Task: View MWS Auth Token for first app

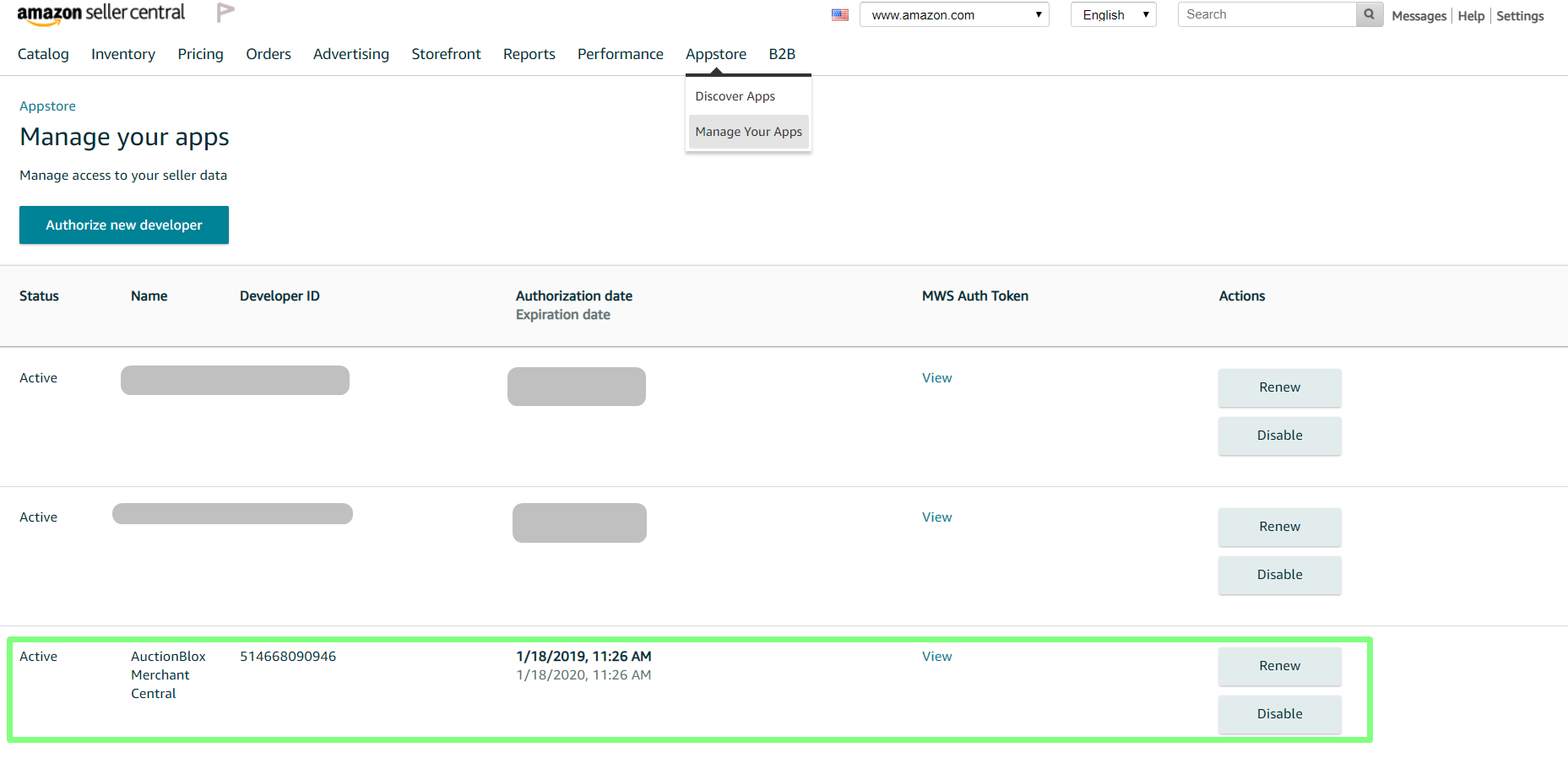Action: 937,378
